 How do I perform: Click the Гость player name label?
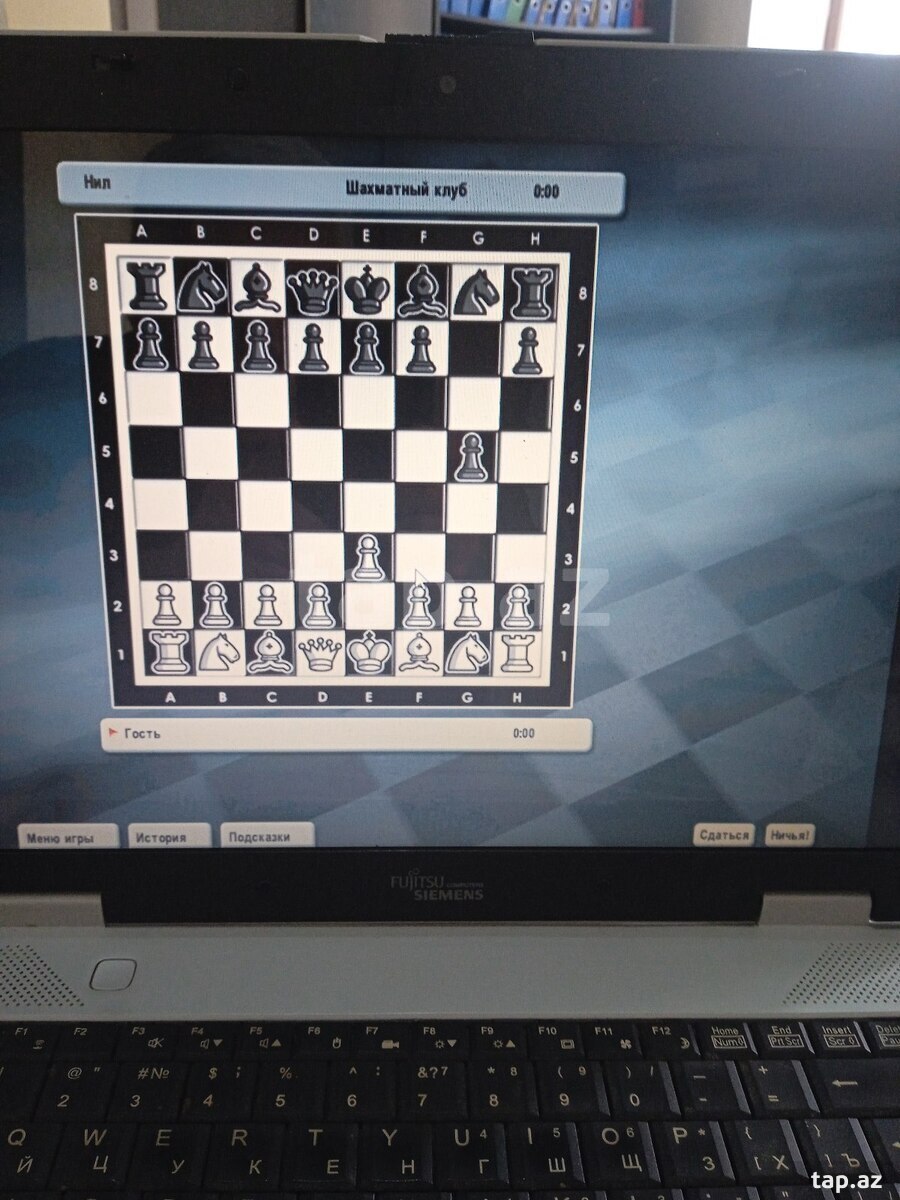tap(142, 733)
